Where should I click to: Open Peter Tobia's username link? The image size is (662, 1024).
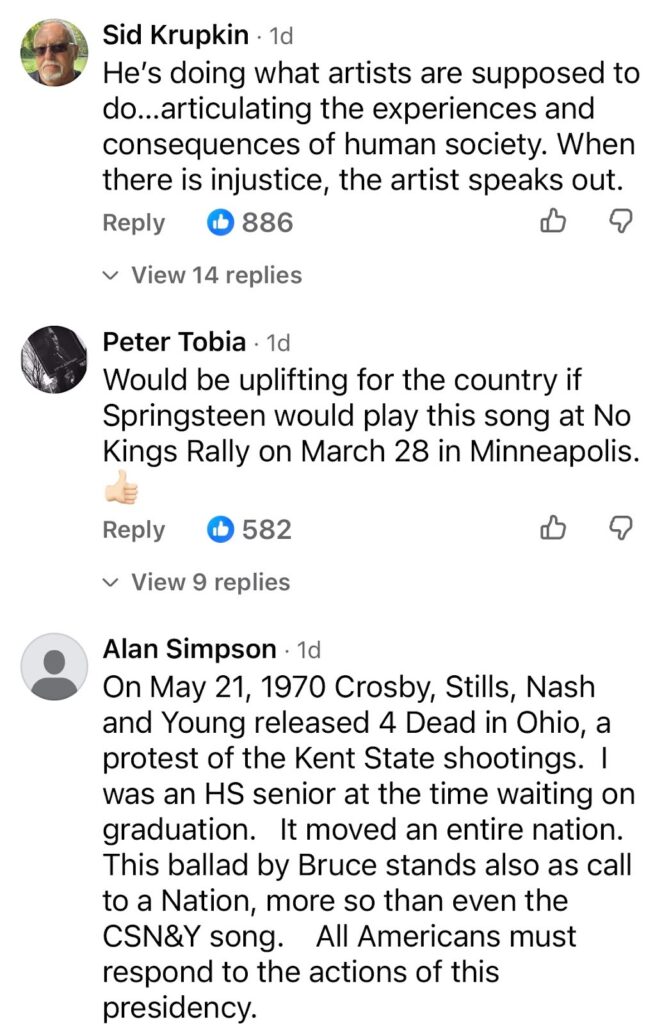tap(174, 342)
